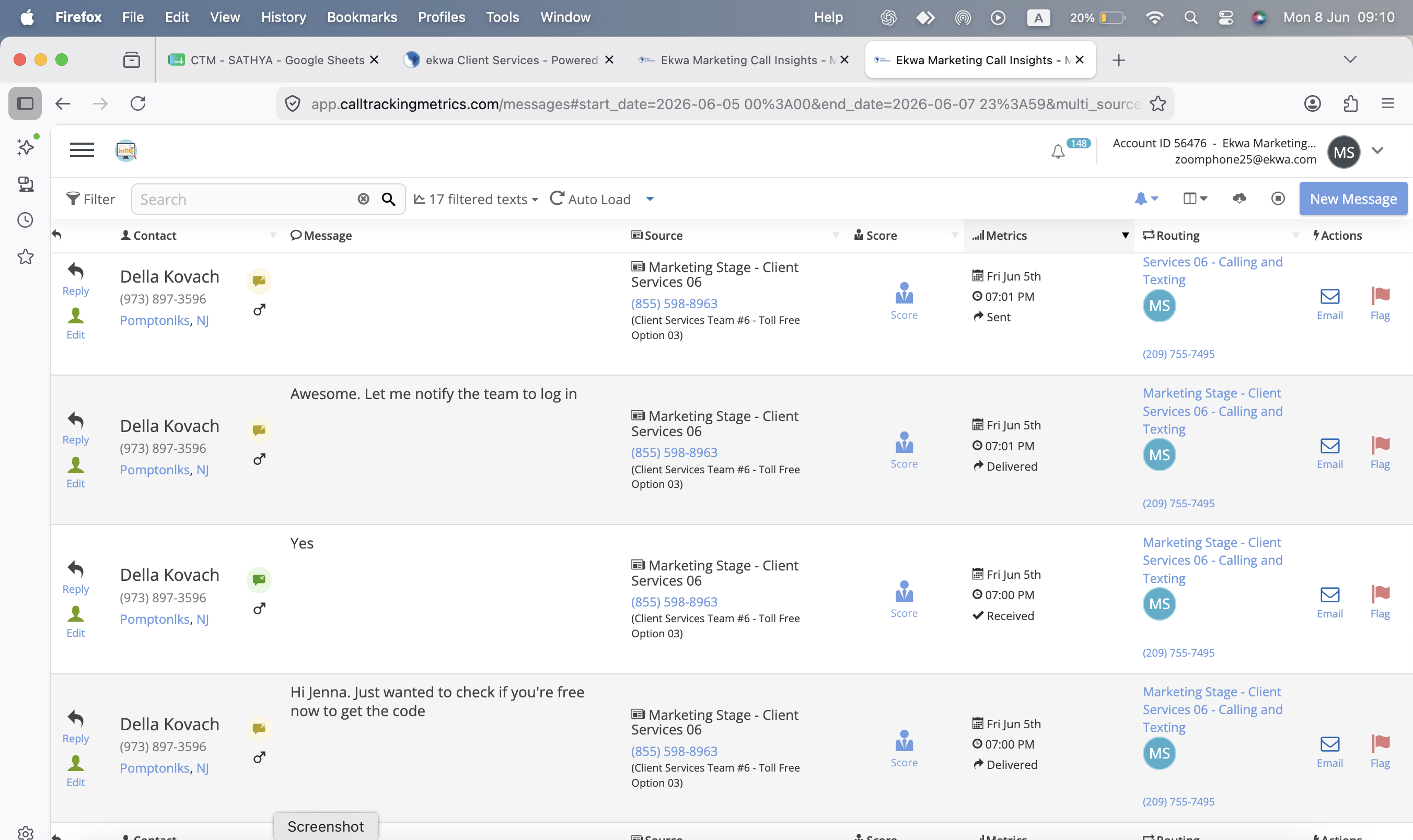1413x840 pixels.
Task: Select the message text 'Awesome. Let me notify the team to log in'
Action: (434, 394)
